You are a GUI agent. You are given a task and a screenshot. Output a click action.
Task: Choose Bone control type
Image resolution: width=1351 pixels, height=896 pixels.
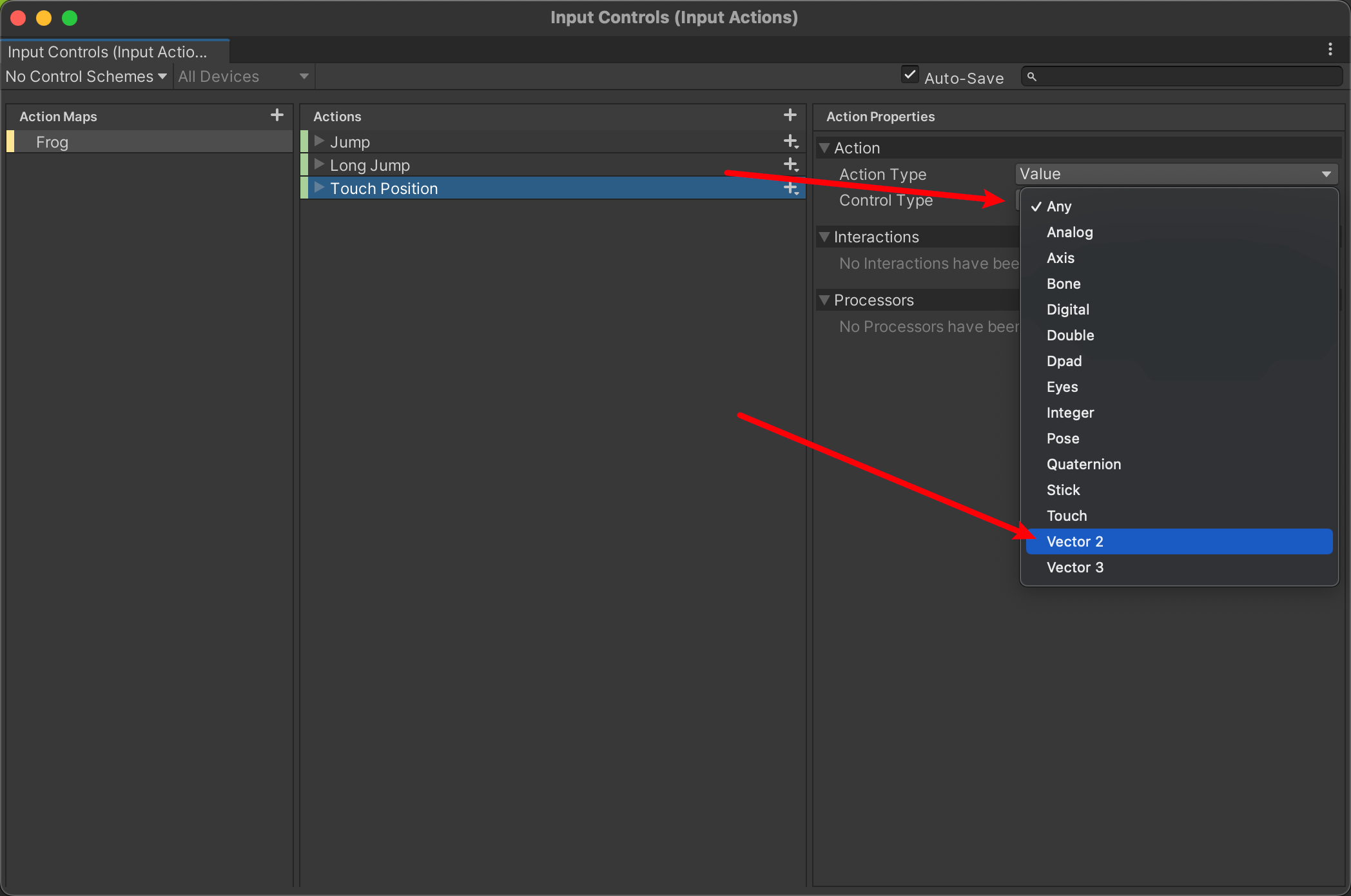click(1179, 284)
